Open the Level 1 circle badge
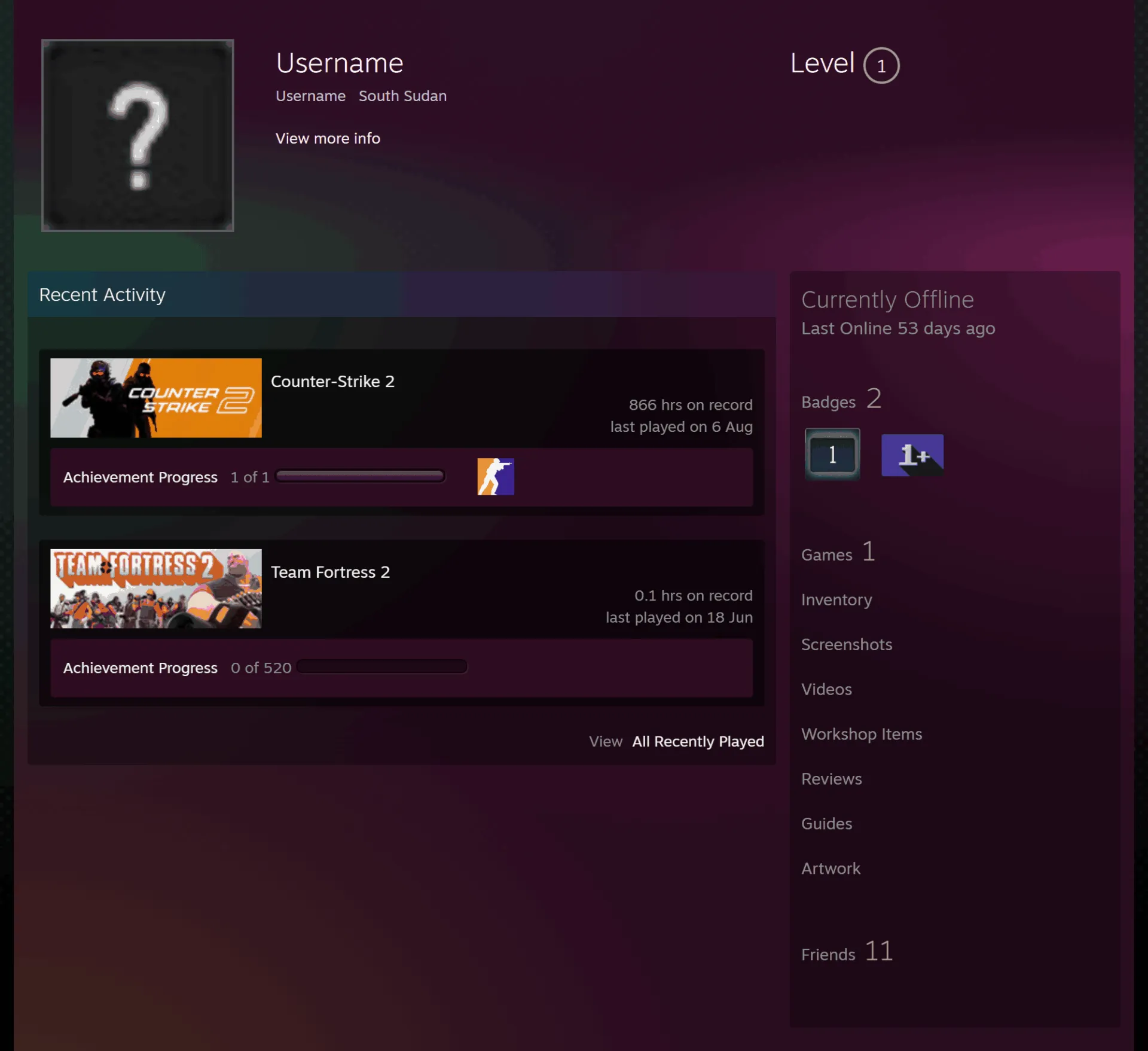The width and height of the screenshot is (1148, 1051). tap(881, 65)
